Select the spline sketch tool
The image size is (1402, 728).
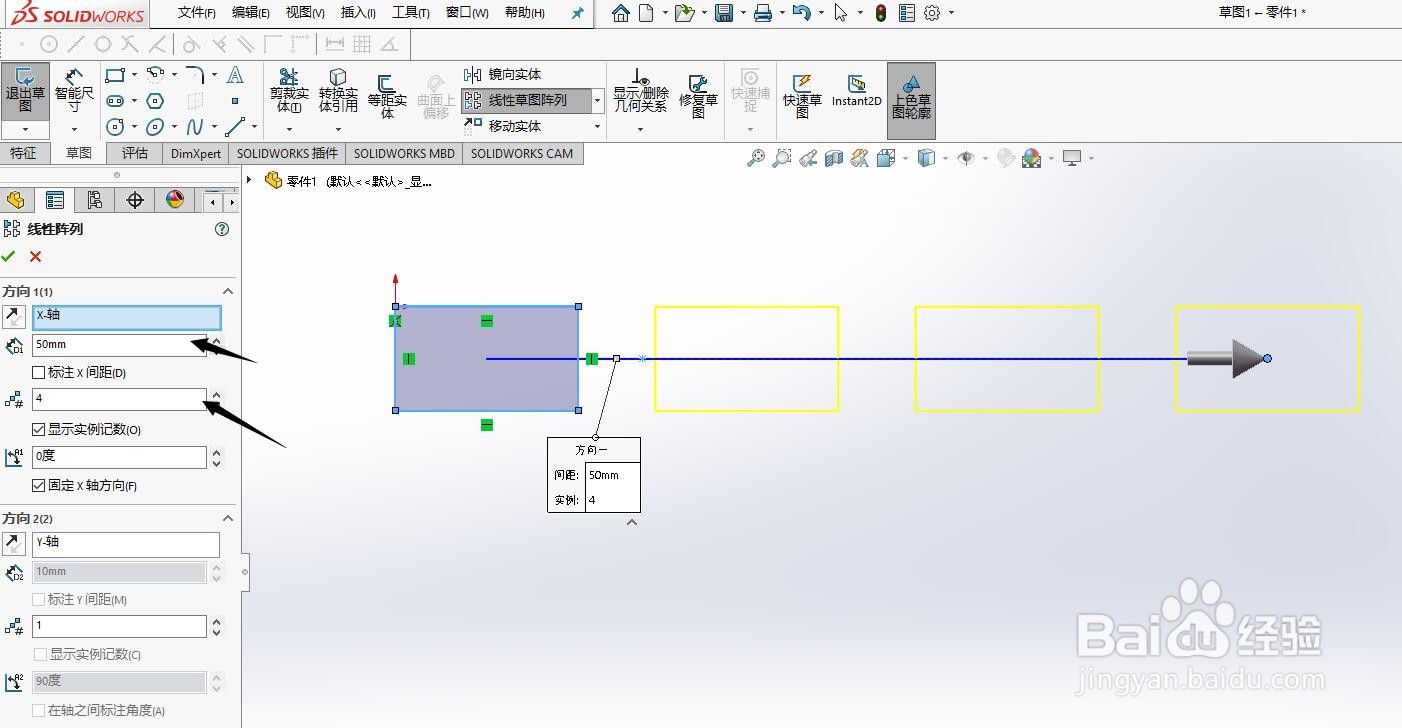click(195, 126)
